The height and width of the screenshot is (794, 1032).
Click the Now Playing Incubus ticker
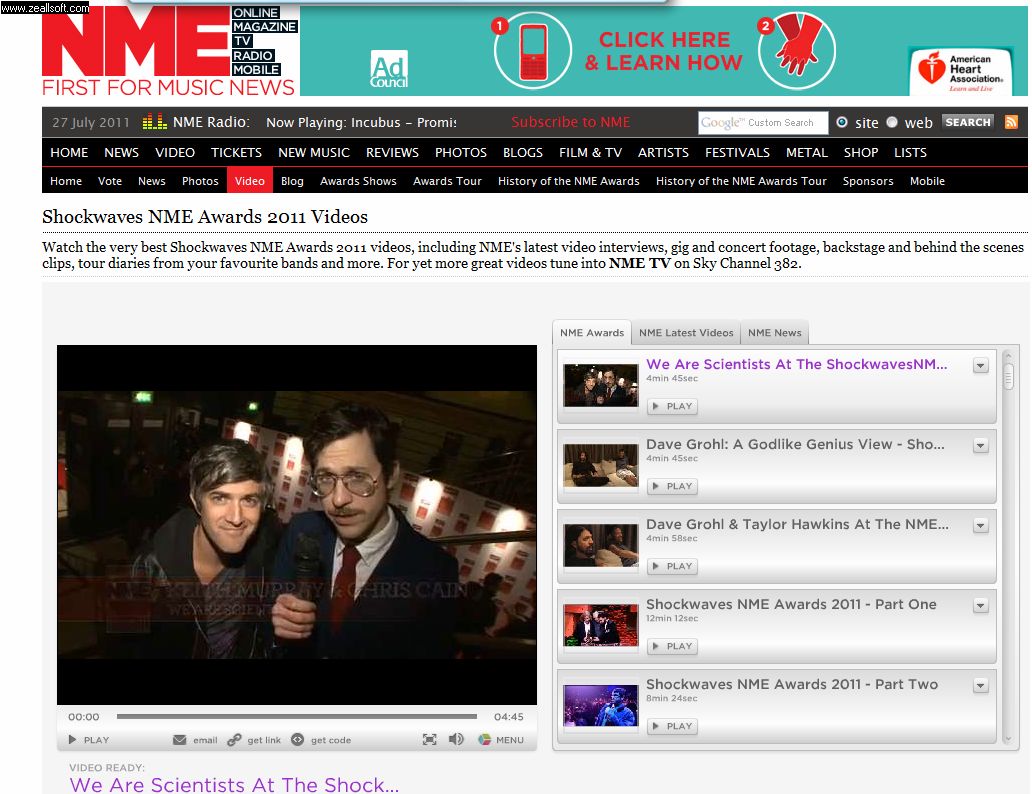tap(361, 122)
